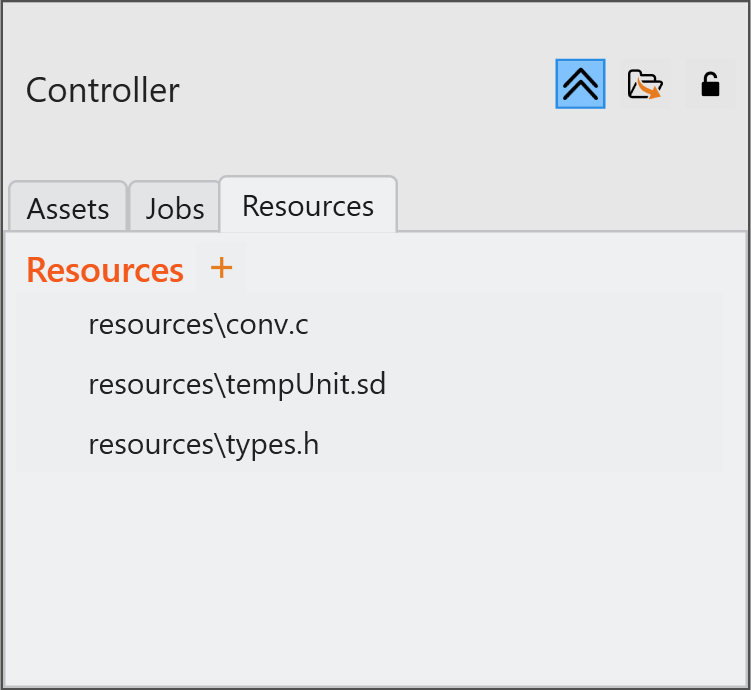Load a folder with the orange-arrow icon
Viewport: 751px width, 690px height.
click(x=645, y=85)
